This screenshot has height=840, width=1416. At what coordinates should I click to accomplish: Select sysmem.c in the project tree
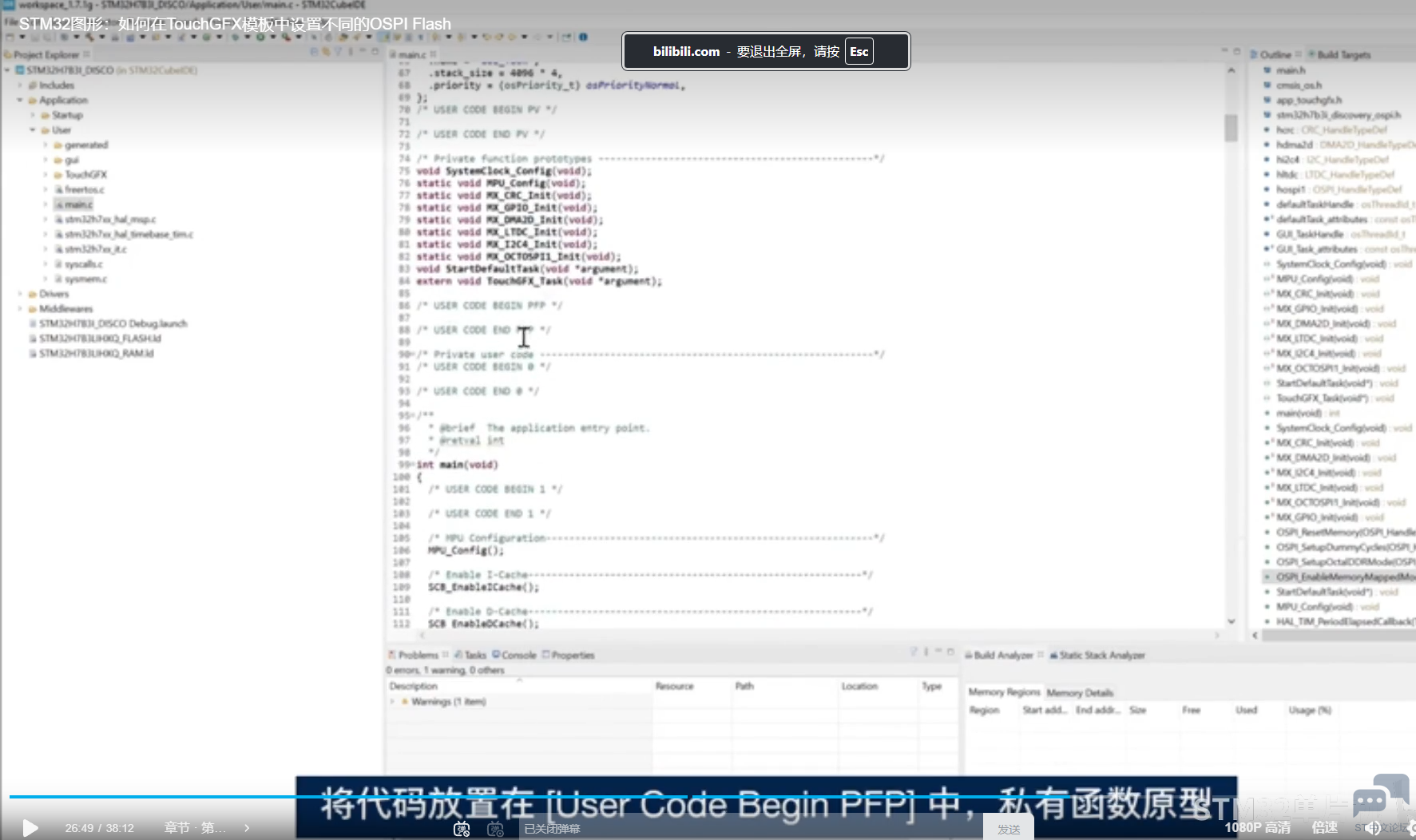point(85,279)
